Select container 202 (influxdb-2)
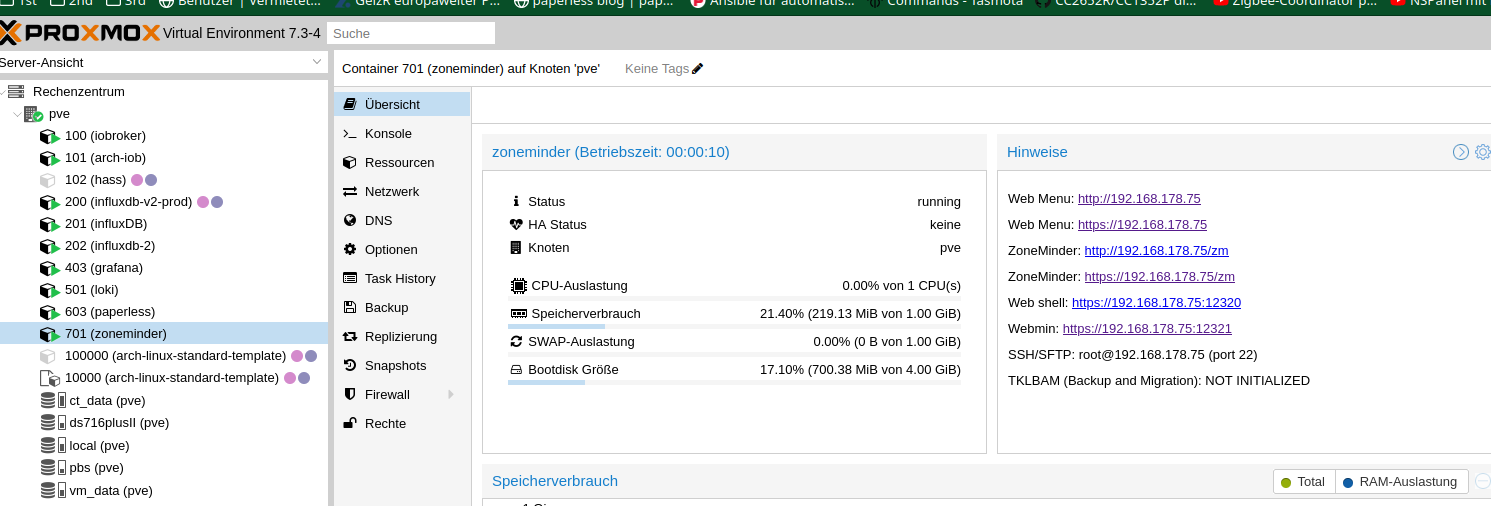This screenshot has width=1491, height=506. pyautogui.click(x=110, y=245)
